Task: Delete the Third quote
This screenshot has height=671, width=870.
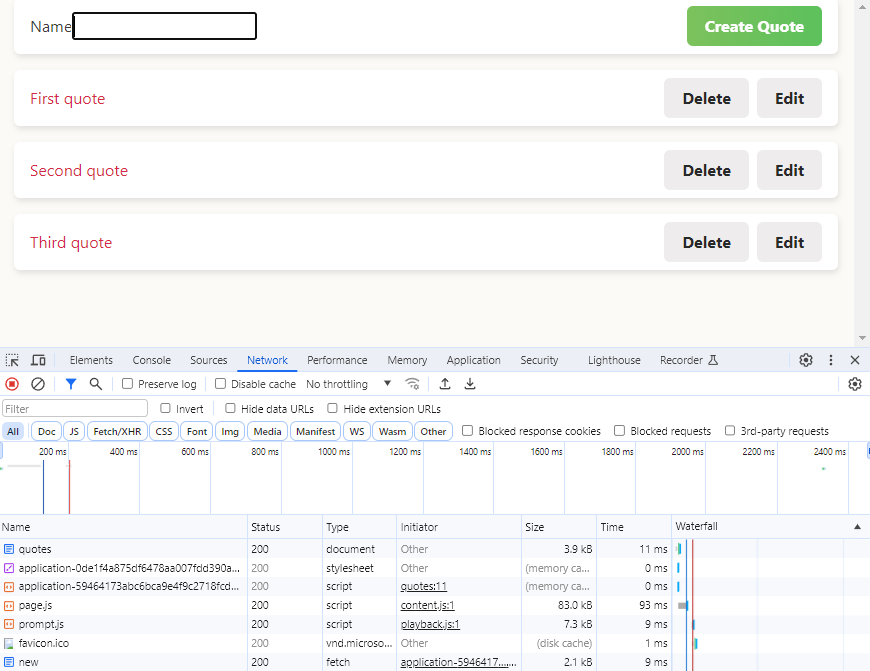Action: [706, 243]
